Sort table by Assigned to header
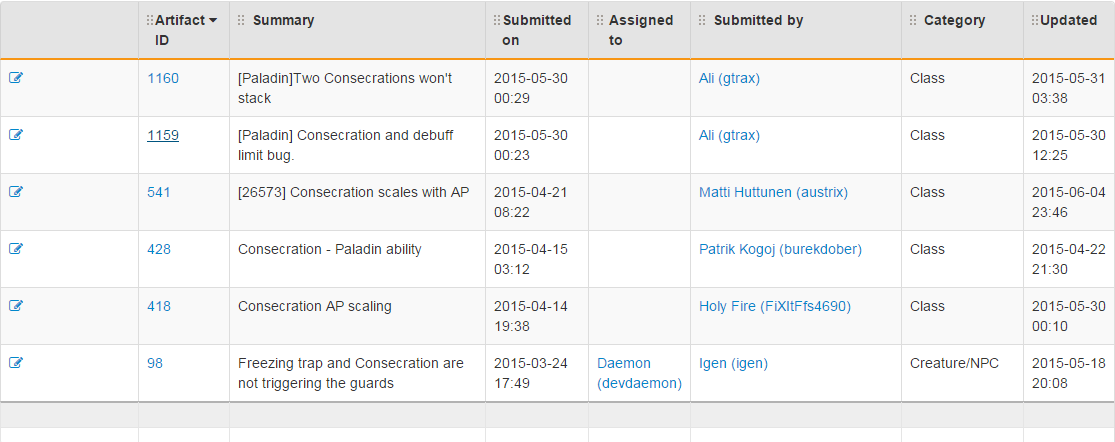 [641, 30]
